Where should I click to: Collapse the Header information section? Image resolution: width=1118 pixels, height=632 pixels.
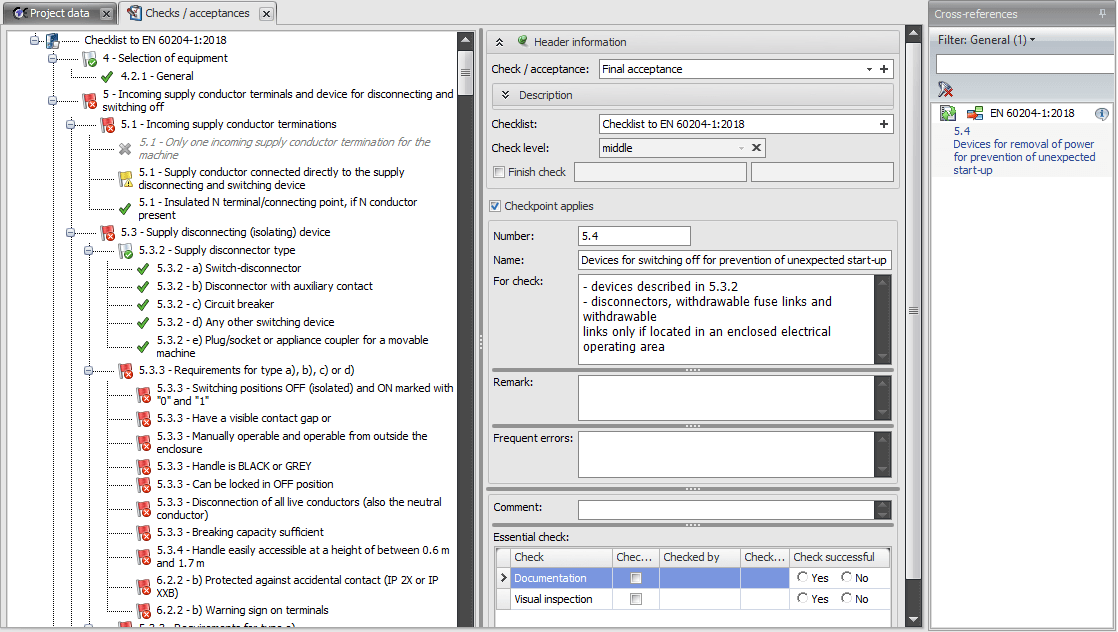click(500, 42)
